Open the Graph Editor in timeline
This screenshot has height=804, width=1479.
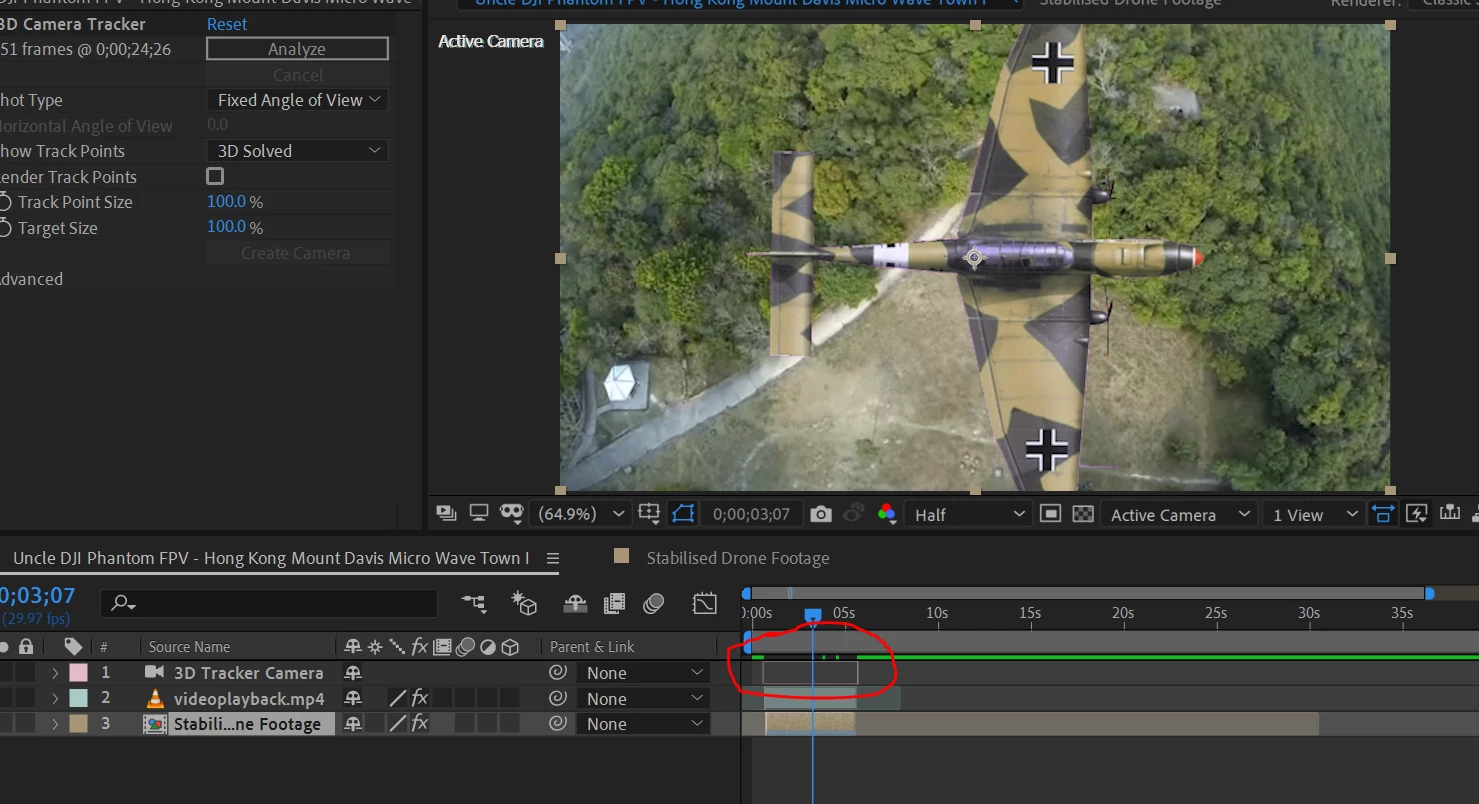(705, 603)
